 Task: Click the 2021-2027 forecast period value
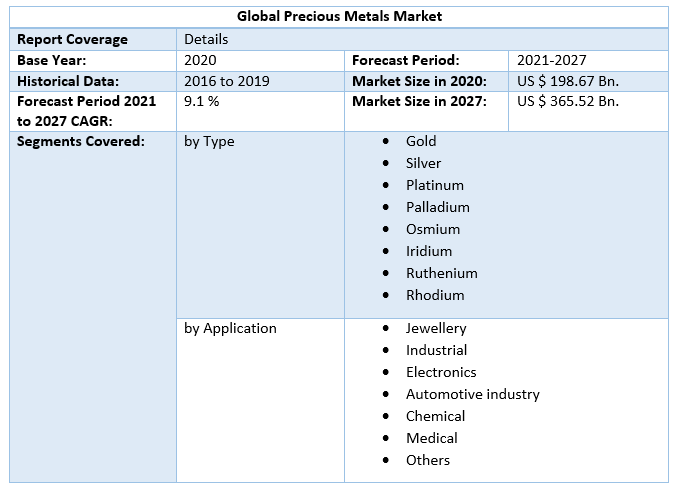click(x=553, y=60)
